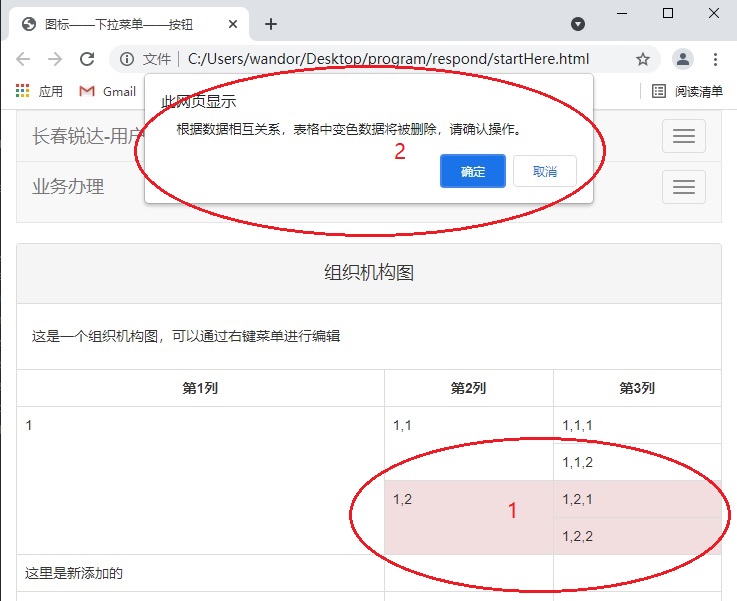Confirm deletion with the 确定 button
737x601 pixels.
pyautogui.click(x=473, y=171)
